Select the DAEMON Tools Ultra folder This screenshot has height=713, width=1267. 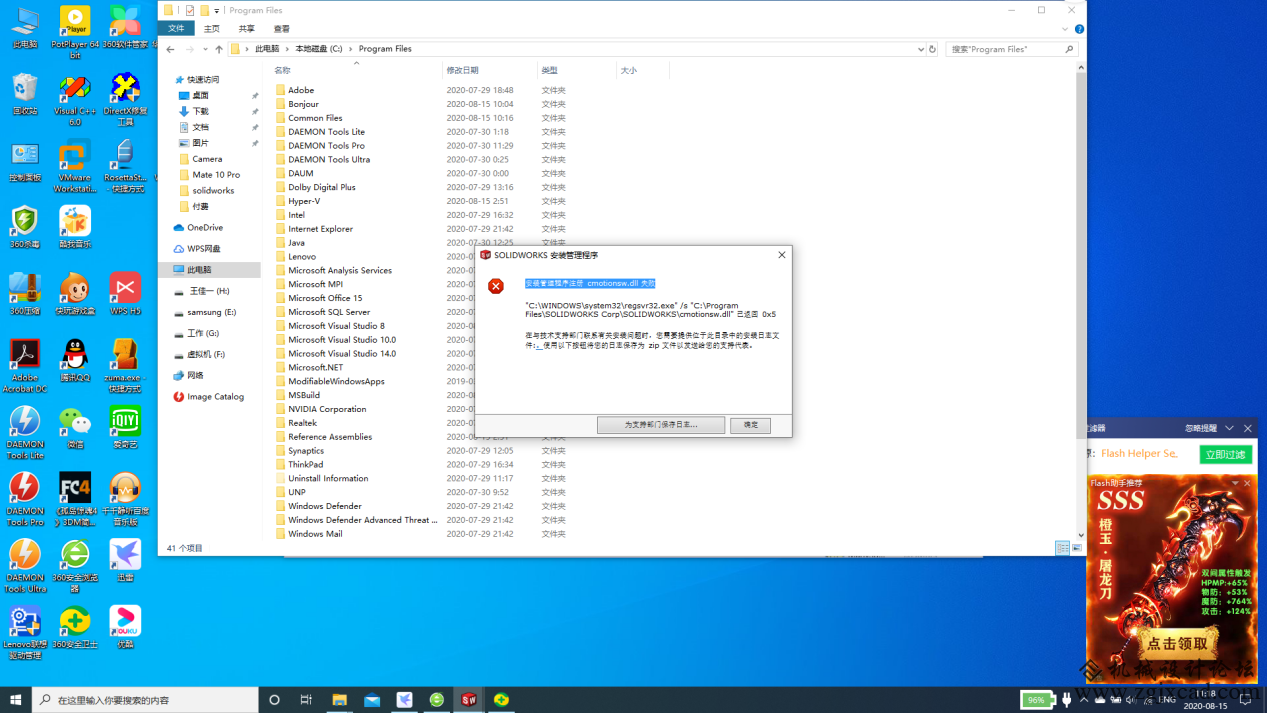[329, 159]
